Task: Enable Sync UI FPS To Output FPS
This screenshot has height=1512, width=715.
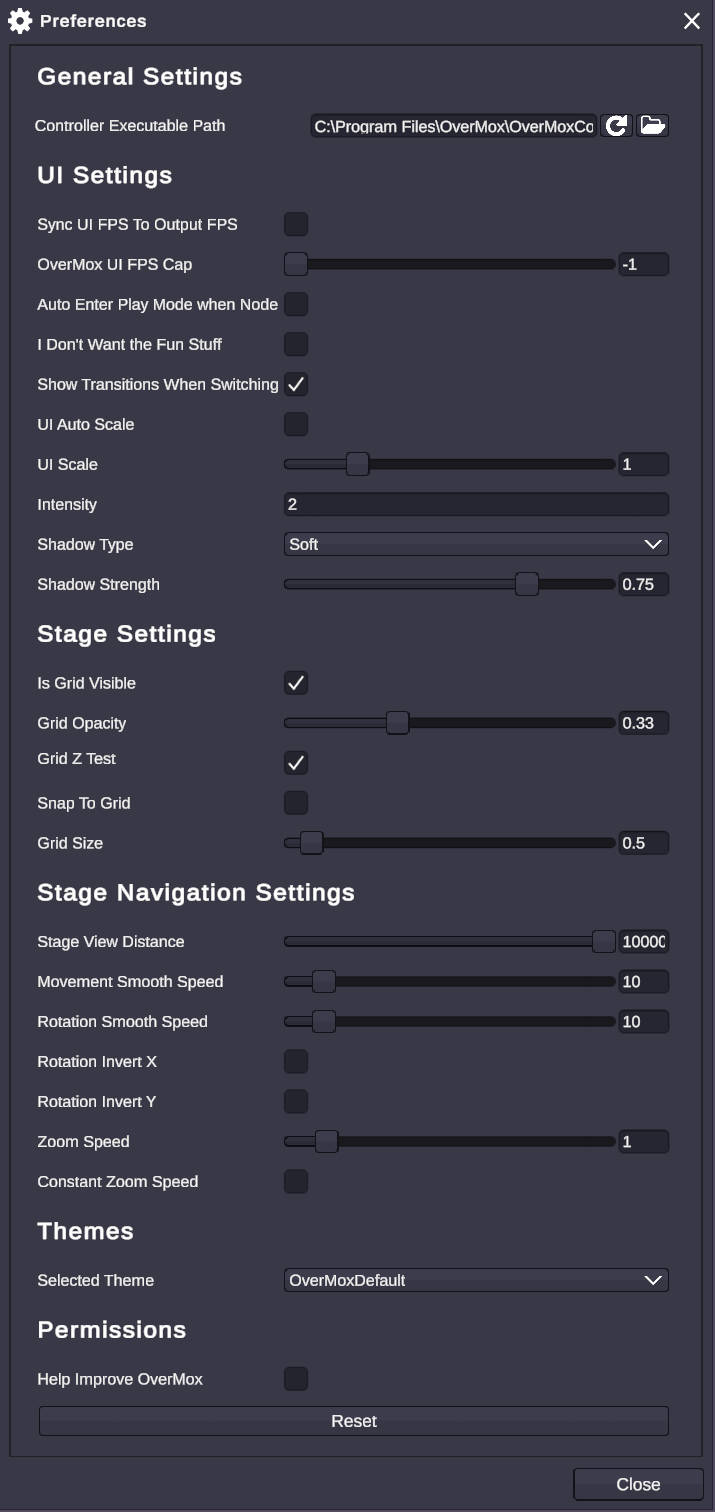Action: click(296, 224)
